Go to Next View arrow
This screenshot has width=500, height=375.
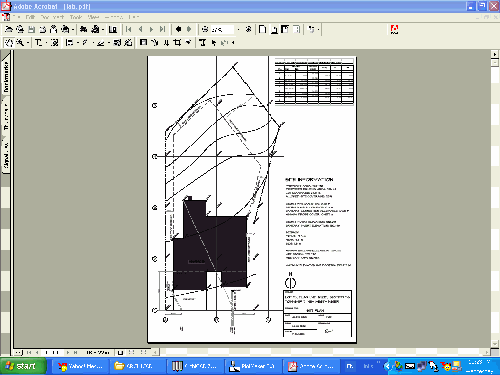(x=189, y=30)
